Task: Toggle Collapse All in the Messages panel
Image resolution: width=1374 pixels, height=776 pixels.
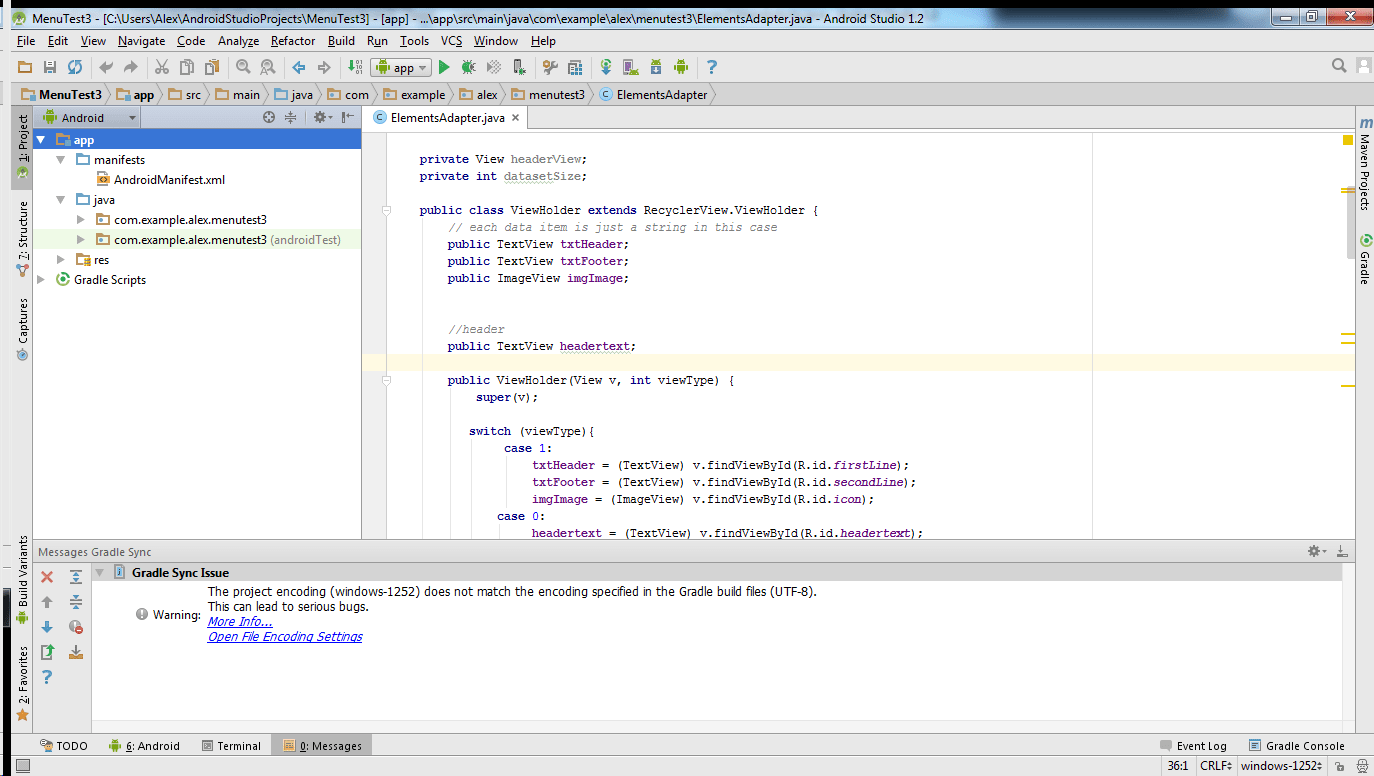Action: (76, 602)
